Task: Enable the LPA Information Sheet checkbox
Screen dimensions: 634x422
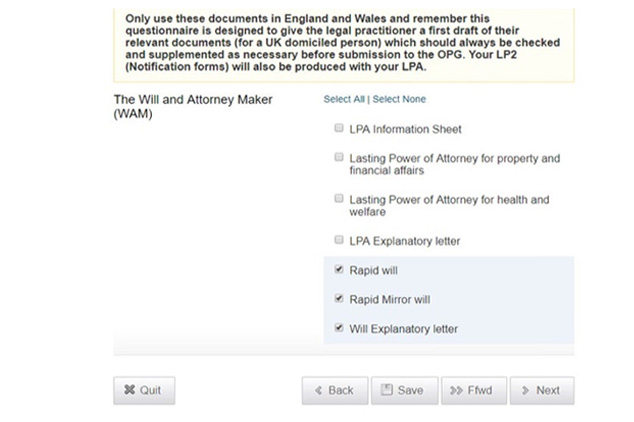Action: (x=339, y=129)
